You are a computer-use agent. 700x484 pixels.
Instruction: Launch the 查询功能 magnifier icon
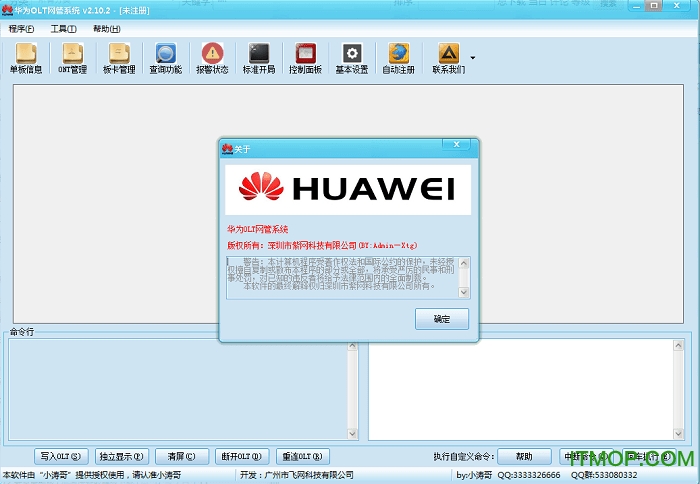point(166,58)
